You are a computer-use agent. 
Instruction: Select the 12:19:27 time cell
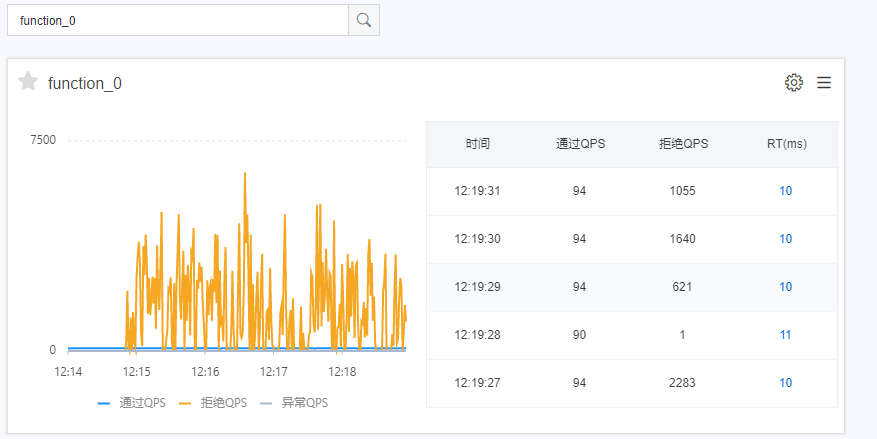[x=477, y=383]
